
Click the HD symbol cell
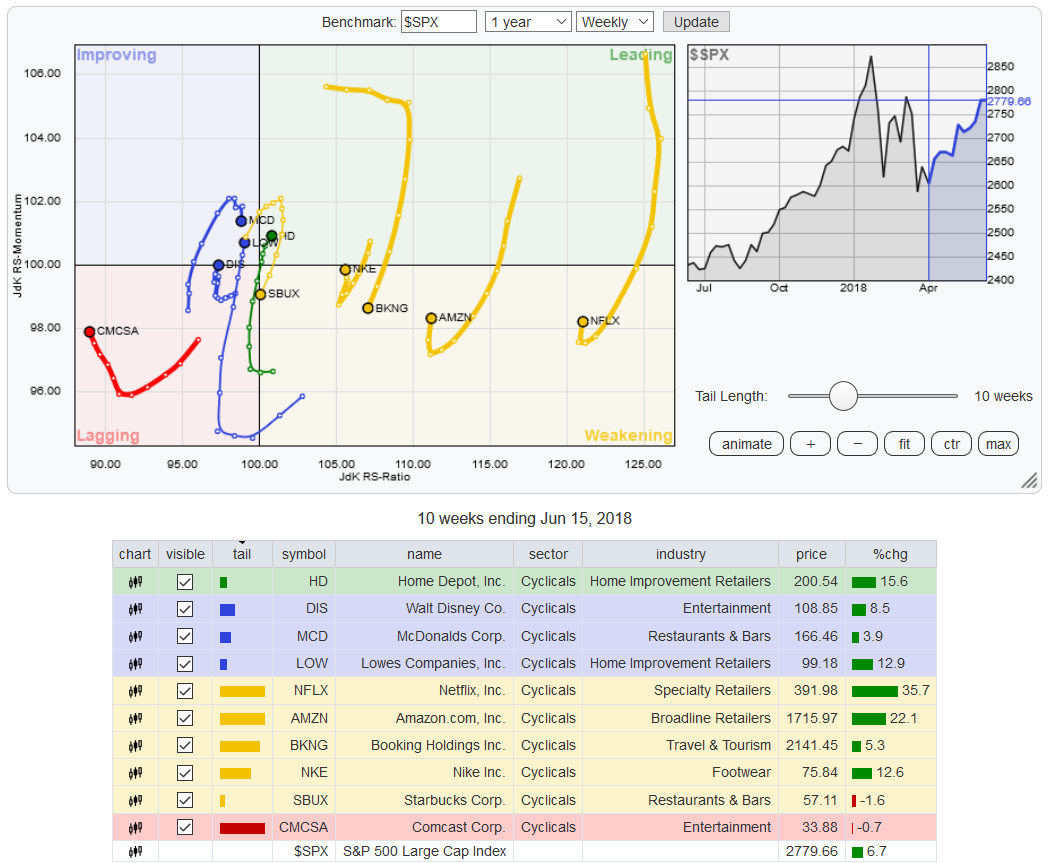pos(304,581)
